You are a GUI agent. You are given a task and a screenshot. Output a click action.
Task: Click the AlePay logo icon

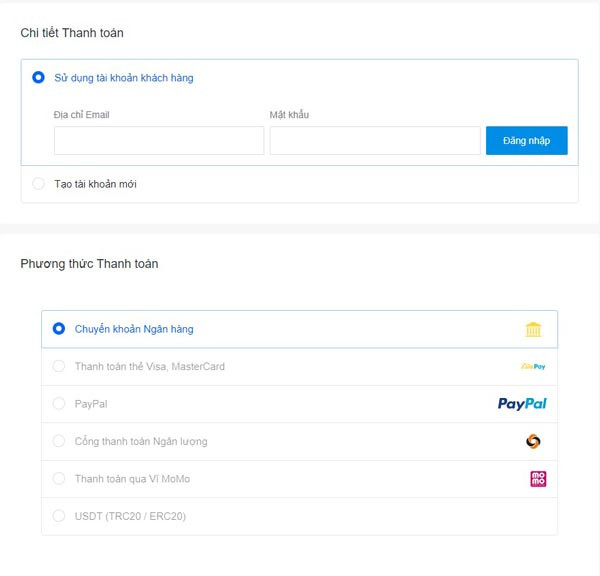click(533, 367)
